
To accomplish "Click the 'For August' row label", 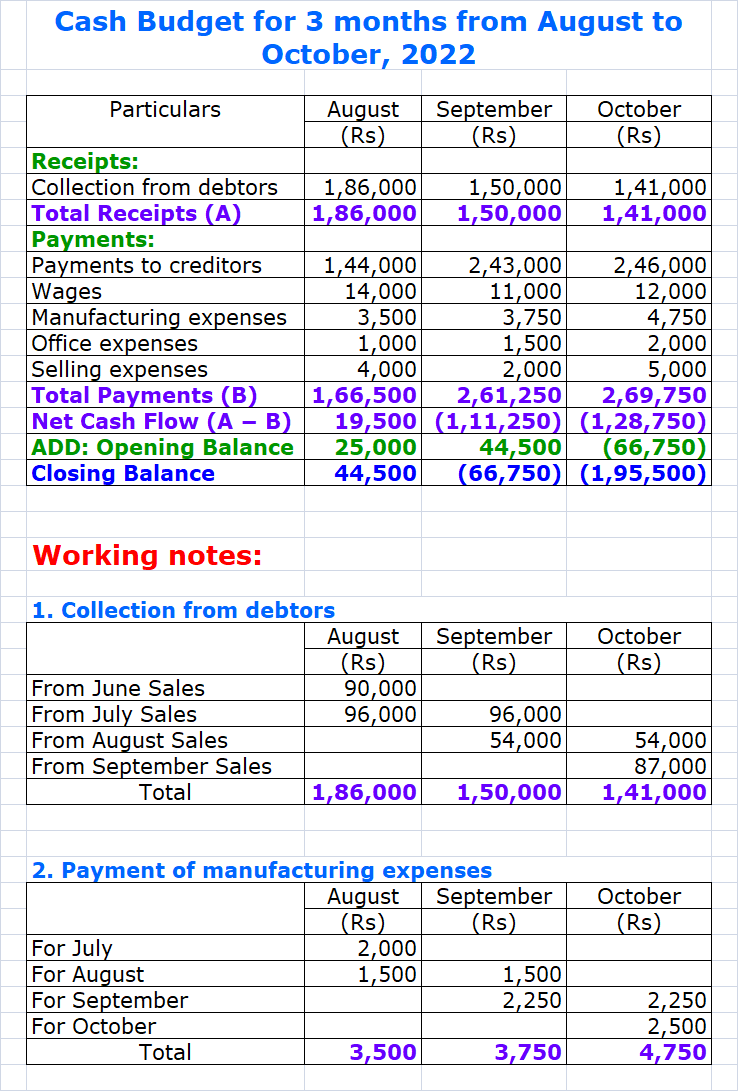I will 88,974.
